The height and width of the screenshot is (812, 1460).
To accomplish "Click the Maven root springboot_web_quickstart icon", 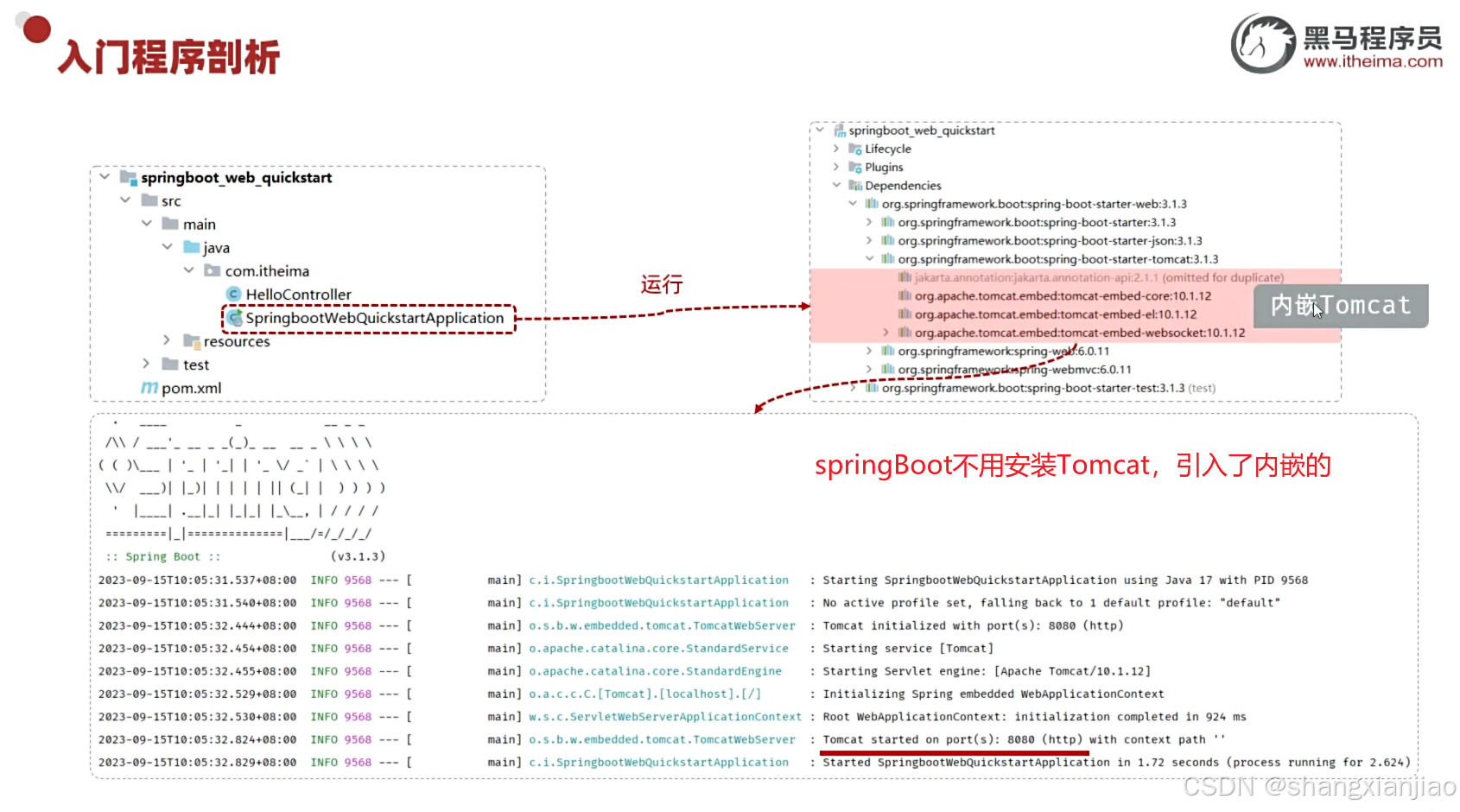I will [839, 130].
